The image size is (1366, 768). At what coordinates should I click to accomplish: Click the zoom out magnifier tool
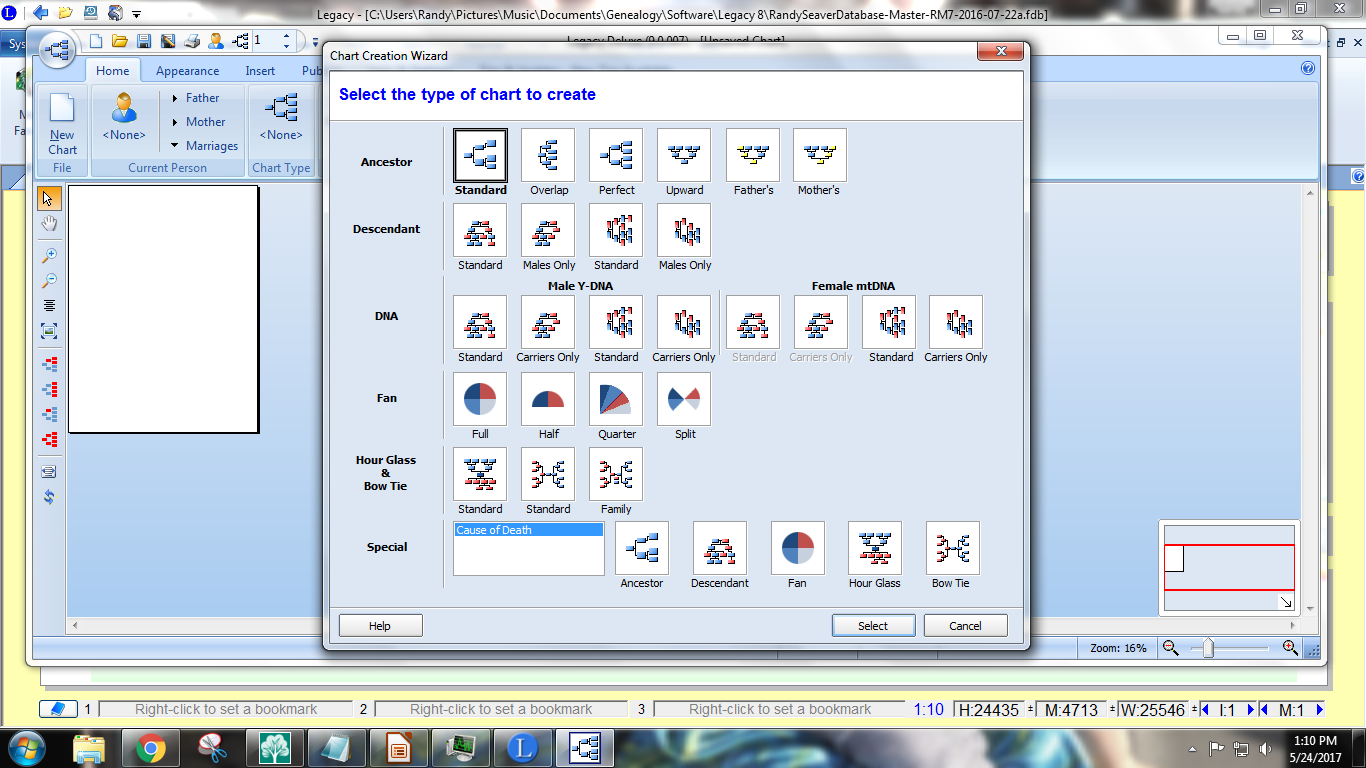point(49,280)
